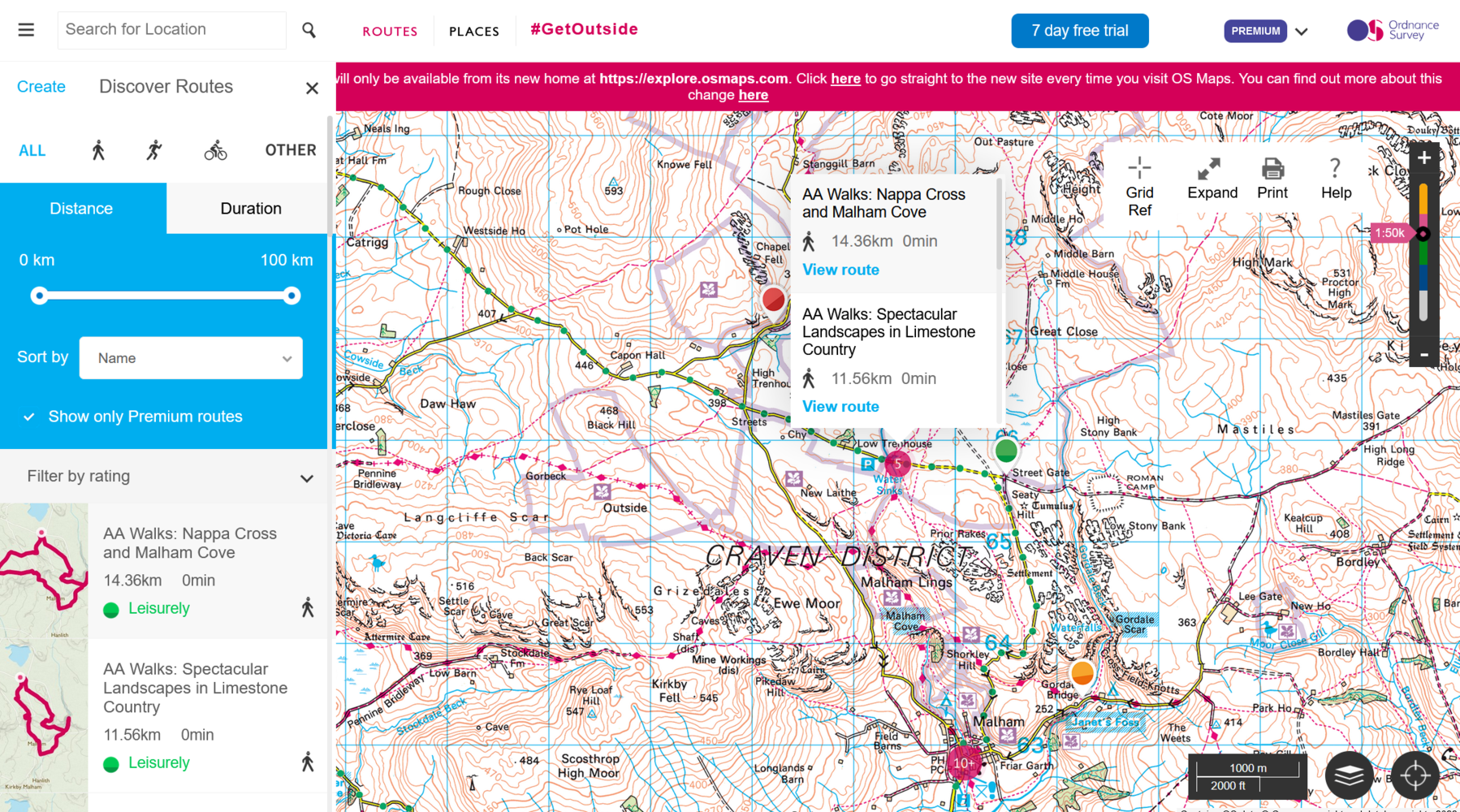Filter routes by cycling icon
This screenshot has height=812, width=1460.
point(215,150)
